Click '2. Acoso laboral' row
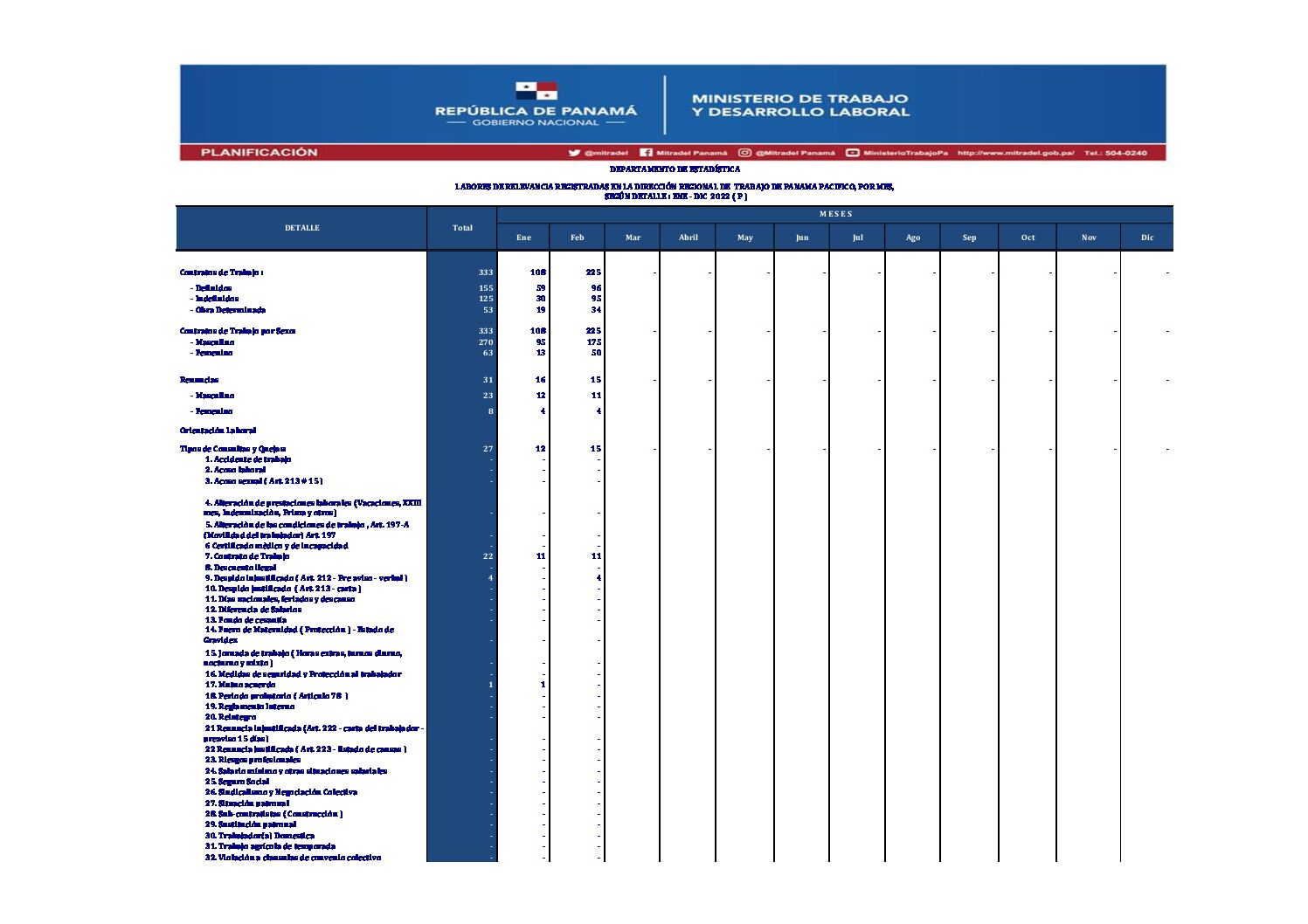This screenshot has width=1308, height=924. (236, 470)
